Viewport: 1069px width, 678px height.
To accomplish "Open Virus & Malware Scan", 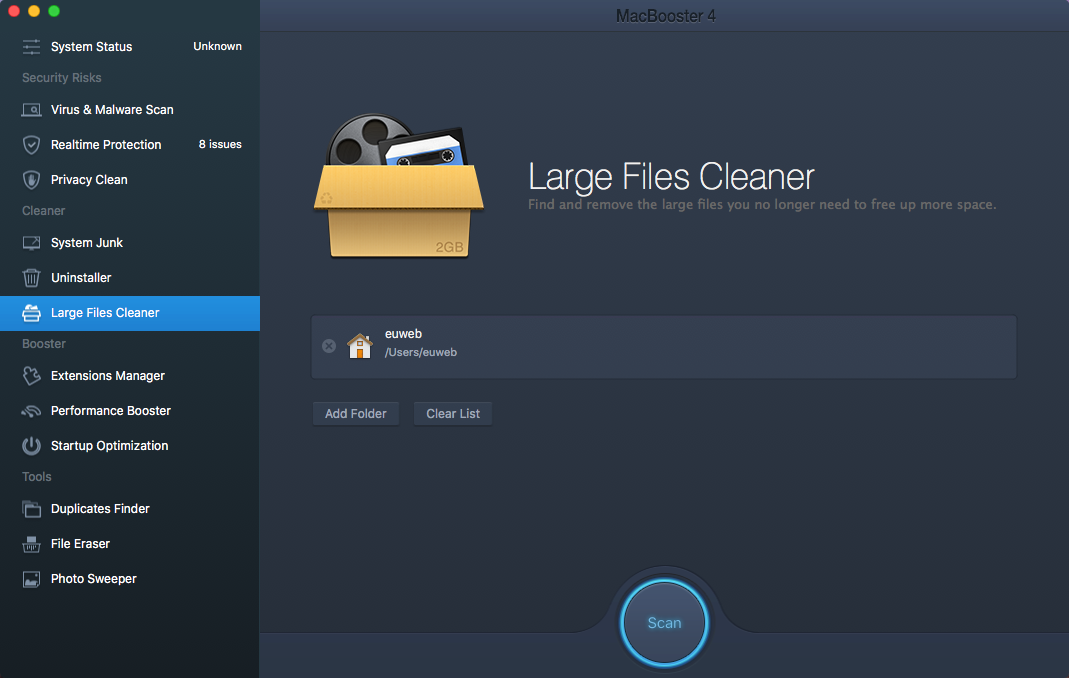I will [x=130, y=110].
